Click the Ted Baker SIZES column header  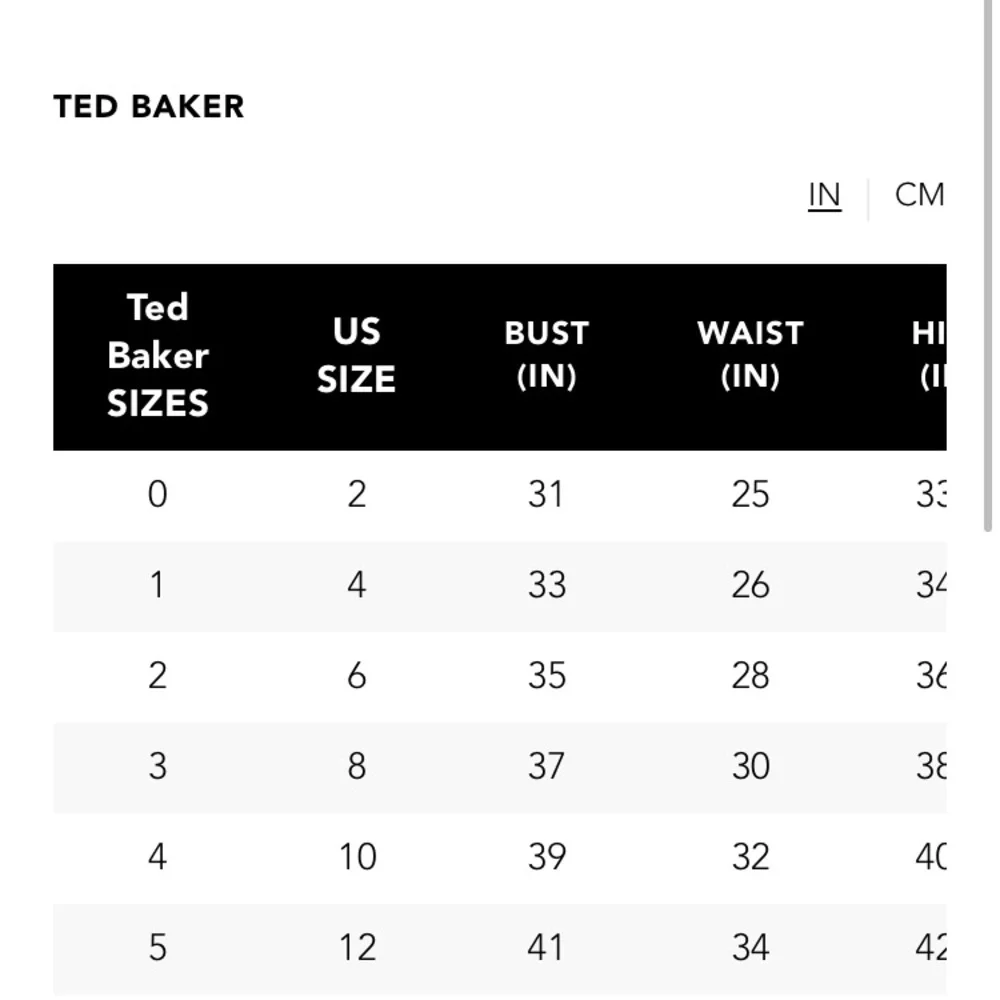[158, 356]
